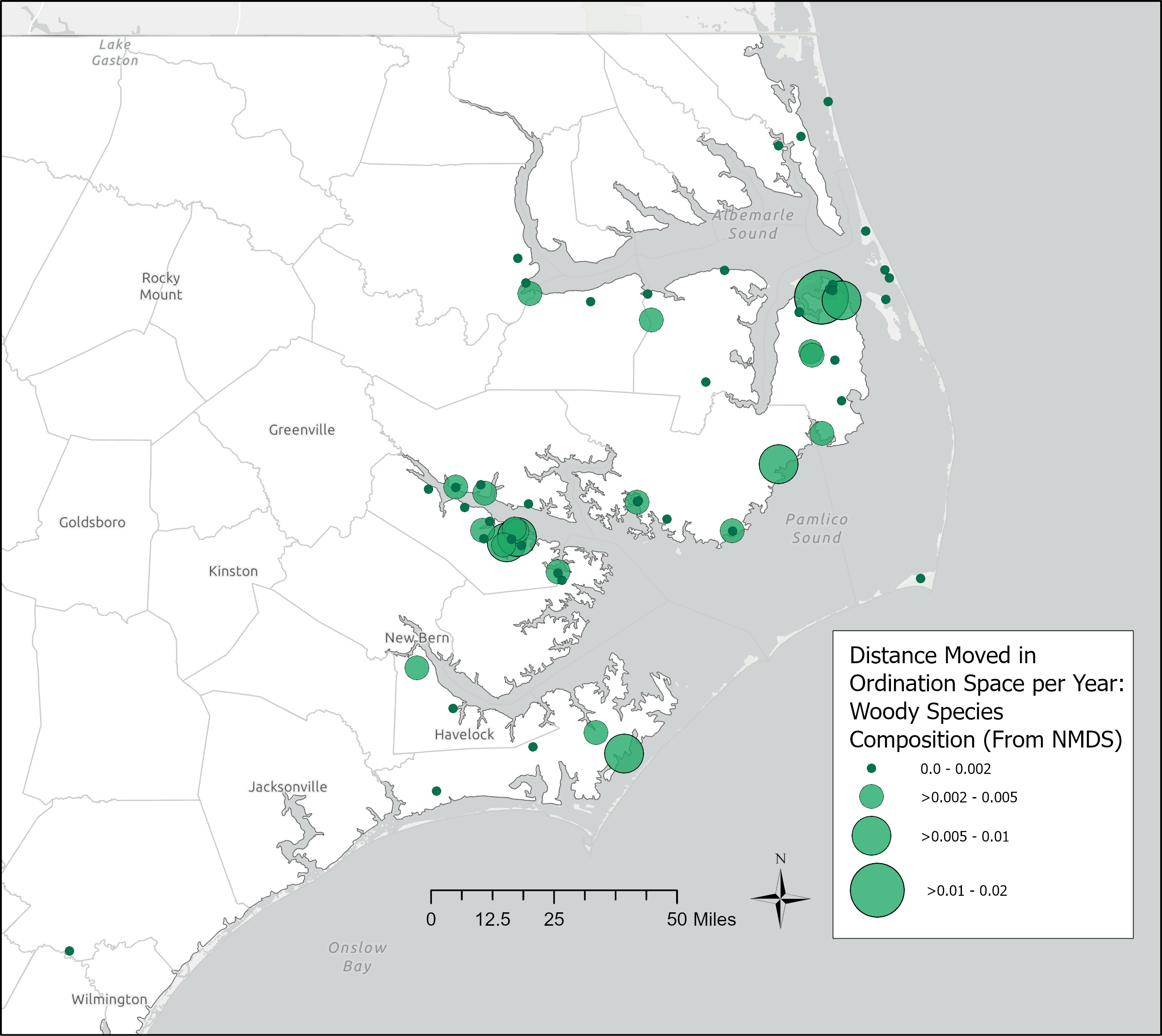Click the Jacksonville city label

(x=288, y=787)
